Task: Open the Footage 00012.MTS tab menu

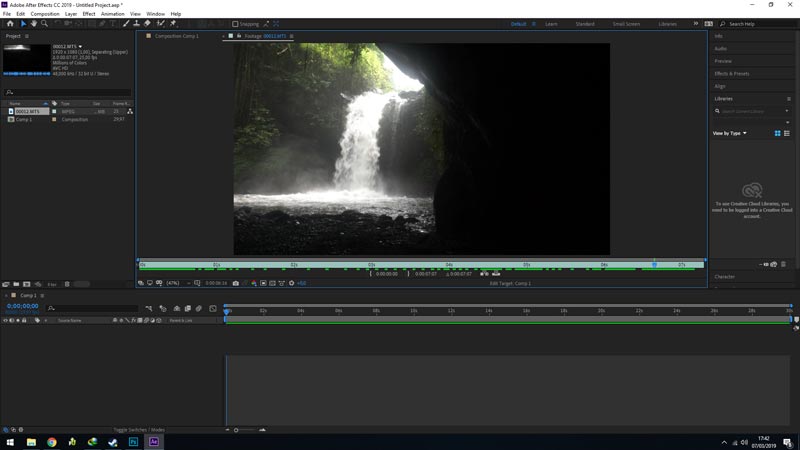Action: [x=291, y=36]
